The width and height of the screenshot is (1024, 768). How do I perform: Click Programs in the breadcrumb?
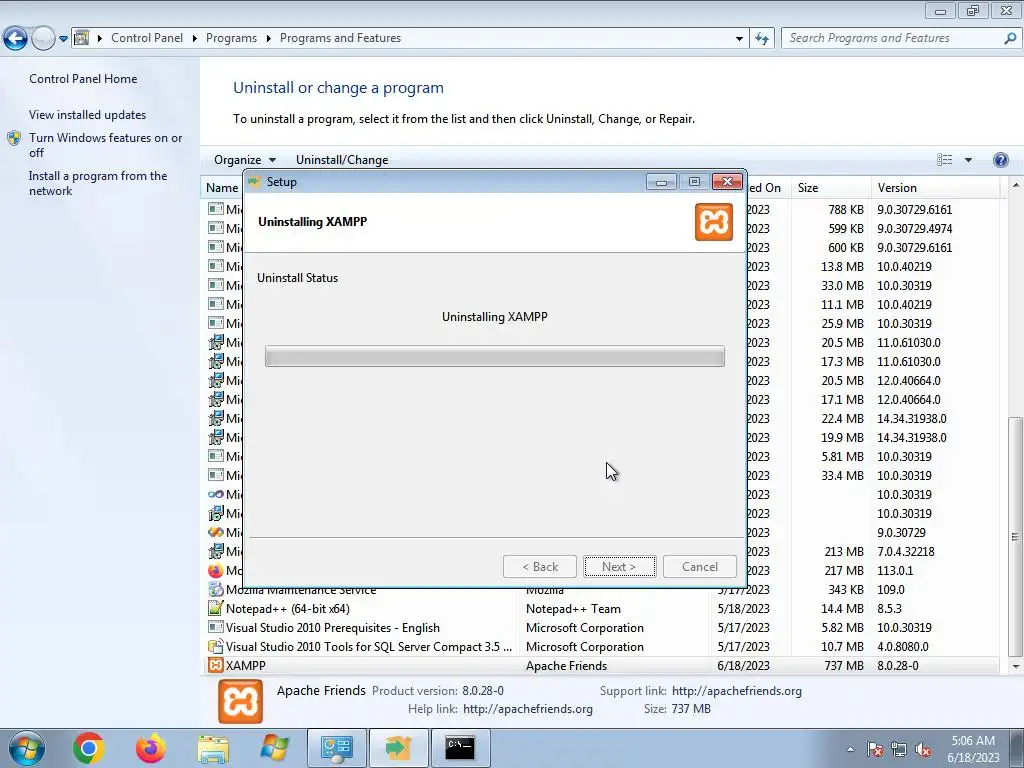pos(231,38)
